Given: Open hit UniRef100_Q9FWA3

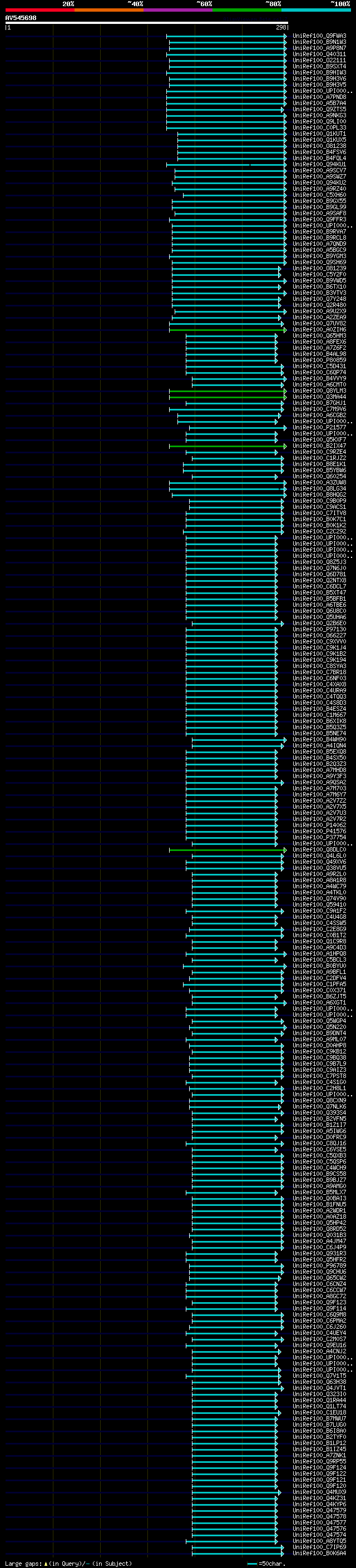Looking at the screenshot, I should tap(319, 36).
